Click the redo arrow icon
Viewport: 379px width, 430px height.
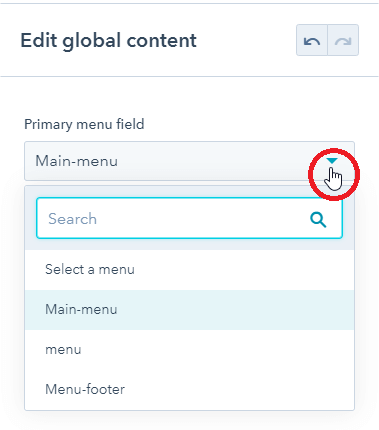pyautogui.click(x=343, y=41)
